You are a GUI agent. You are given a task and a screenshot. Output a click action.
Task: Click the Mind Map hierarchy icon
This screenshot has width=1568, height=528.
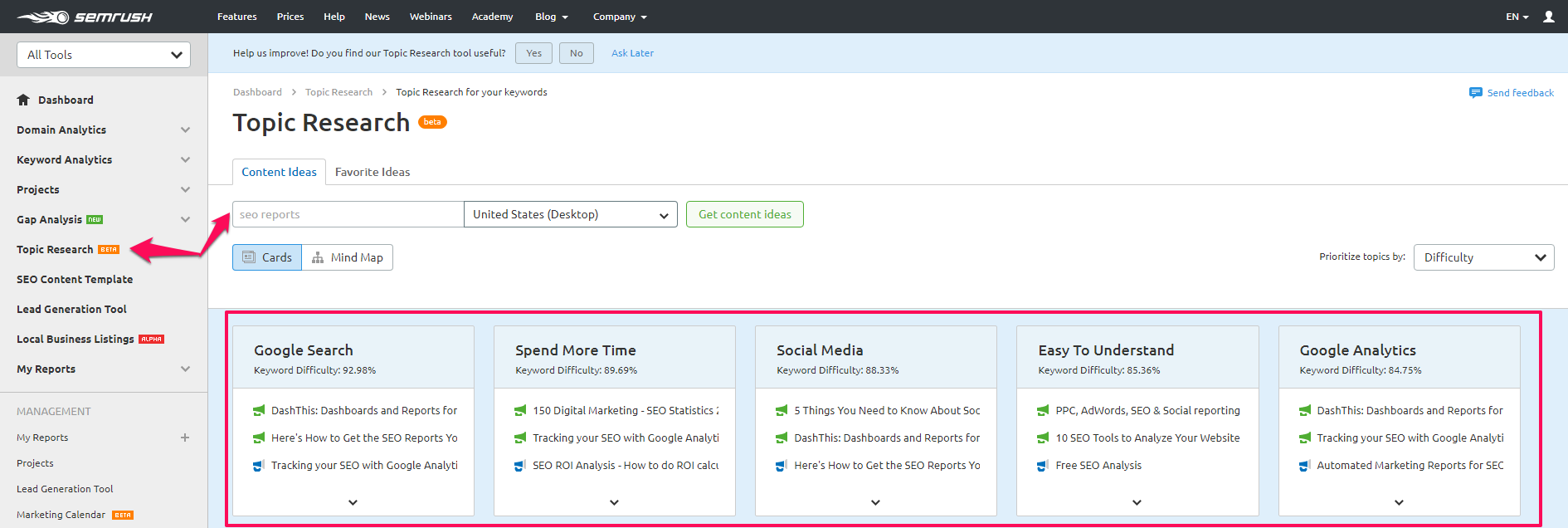(318, 257)
